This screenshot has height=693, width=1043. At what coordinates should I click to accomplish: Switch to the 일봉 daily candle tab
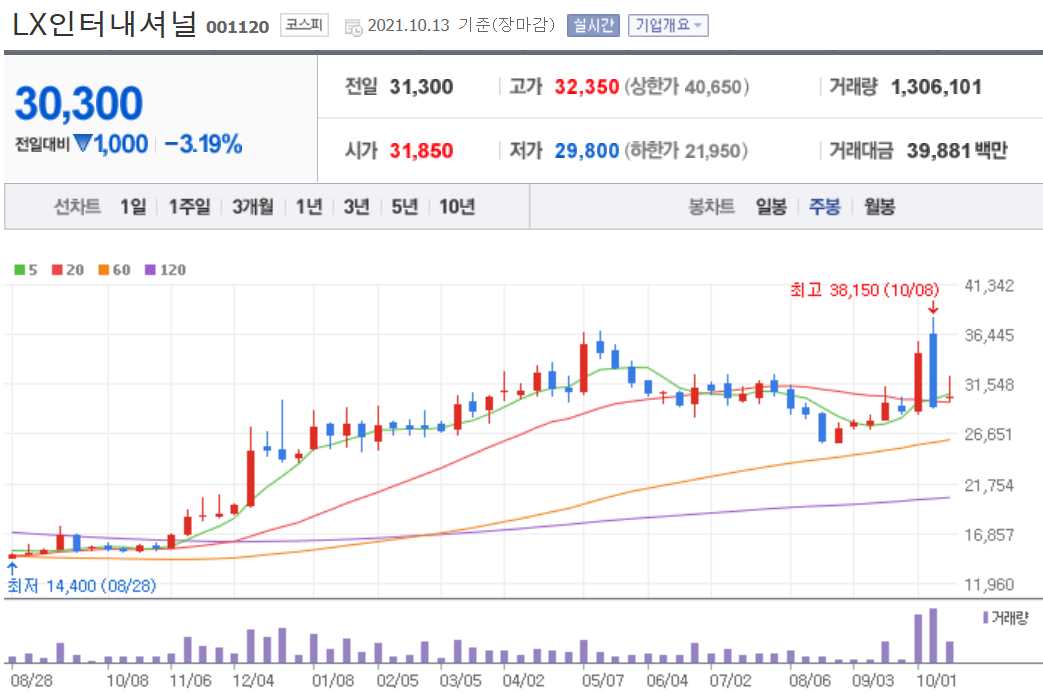tap(769, 207)
